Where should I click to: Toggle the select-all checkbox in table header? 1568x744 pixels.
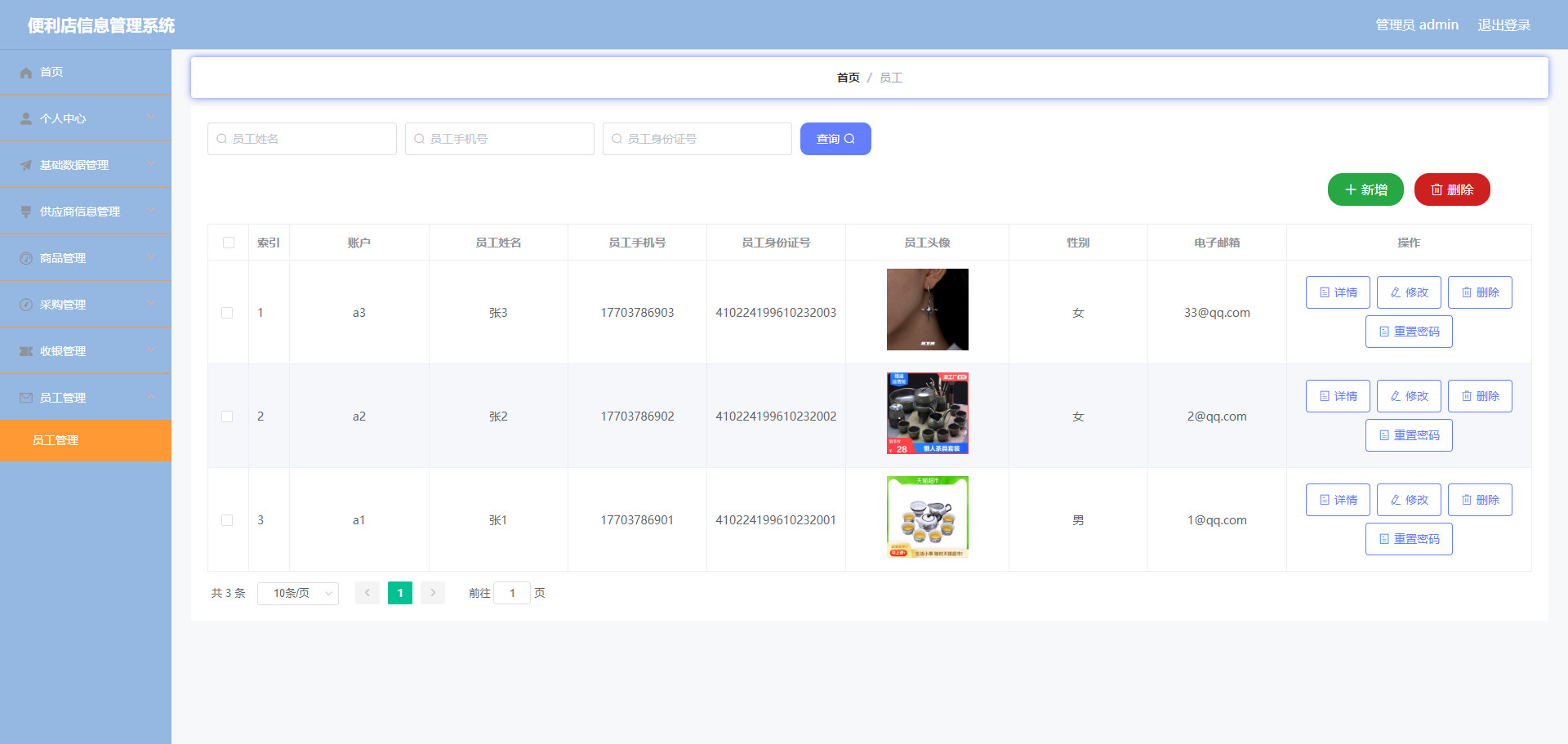click(x=229, y=243)
